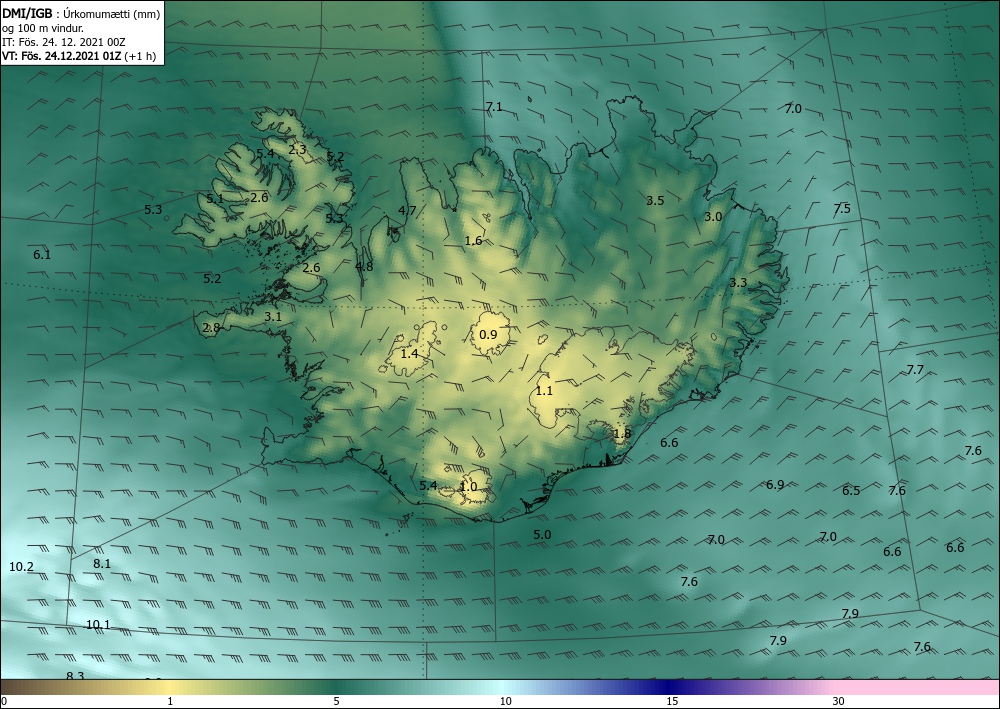Viewport: 1000px width, 709px height.
Task: Click the 3.3 value in east Iceland
Action: 738,282
